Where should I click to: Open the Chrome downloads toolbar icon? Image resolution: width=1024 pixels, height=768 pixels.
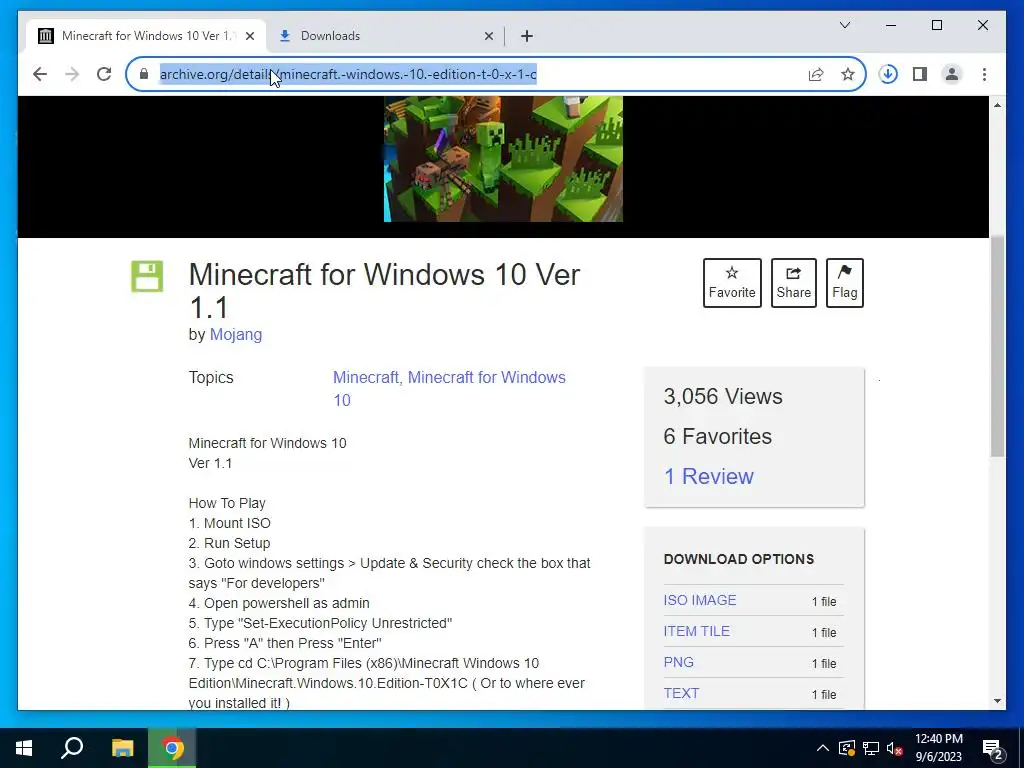[888, 74]
